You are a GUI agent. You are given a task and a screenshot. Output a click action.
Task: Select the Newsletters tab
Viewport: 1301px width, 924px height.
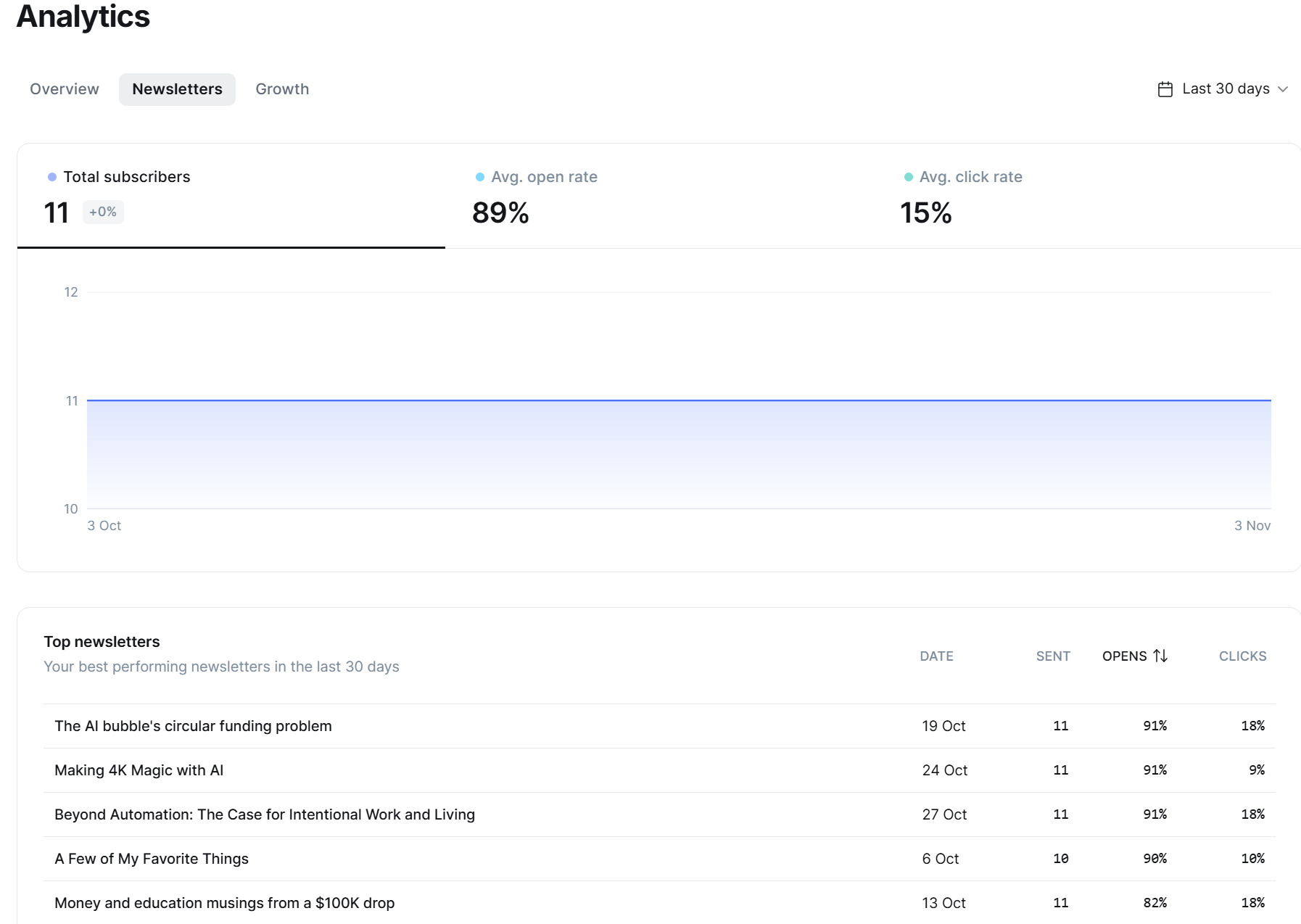coord(177,89)
